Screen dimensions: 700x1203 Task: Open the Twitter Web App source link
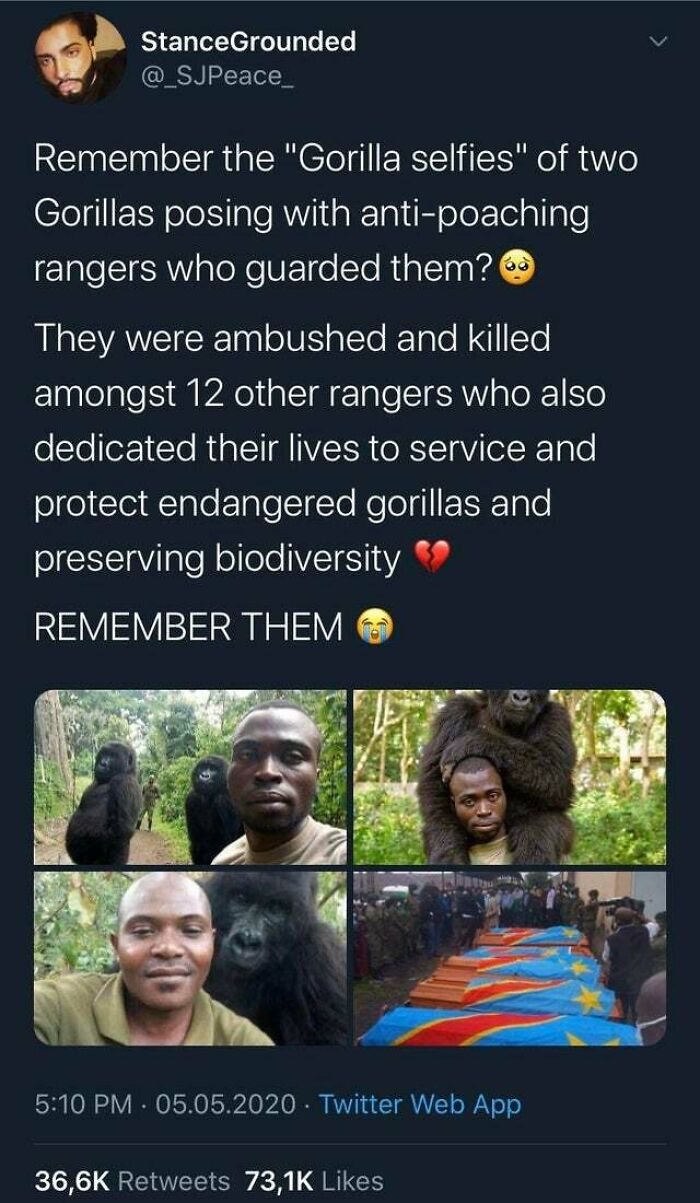pyautogui.click(x=420, y=1104)
